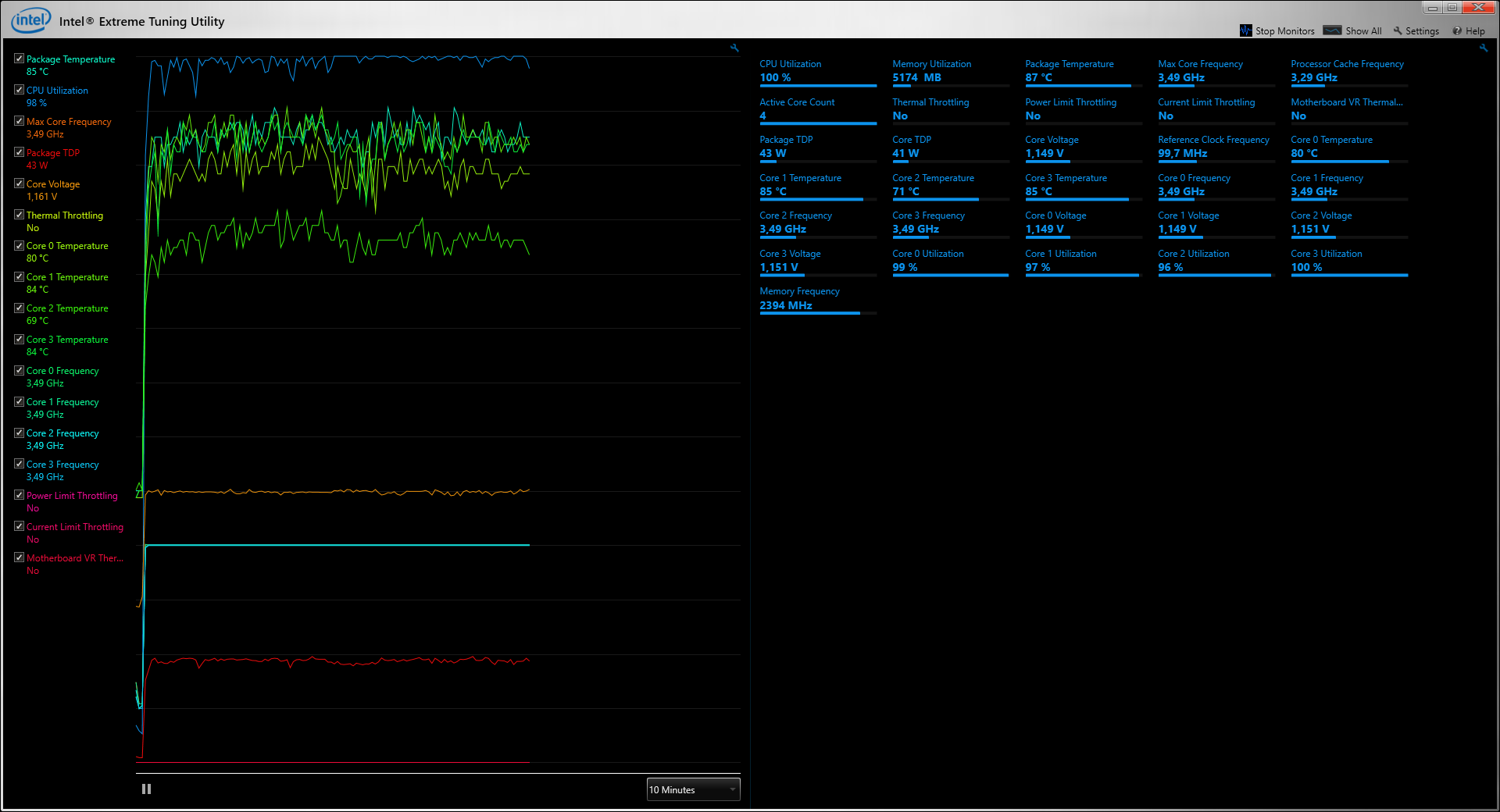1500x812 pixels.
Task: Toggle Motherboard VR Thermal checkbox
Action: 19,557
